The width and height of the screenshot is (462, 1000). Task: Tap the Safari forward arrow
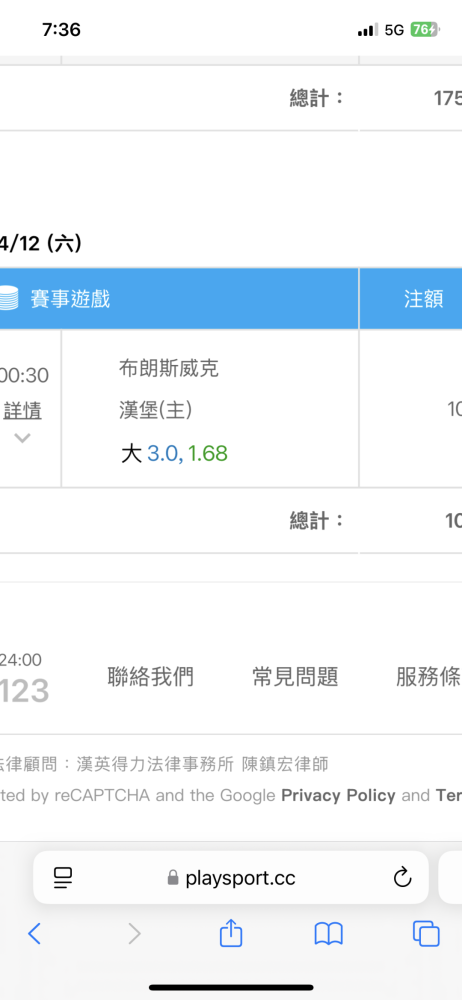coord(134,934)
